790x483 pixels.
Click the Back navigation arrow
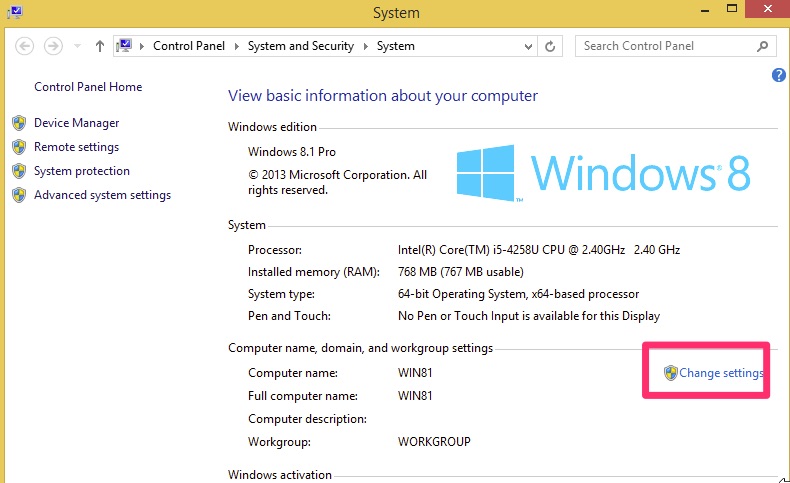point(24,46)
